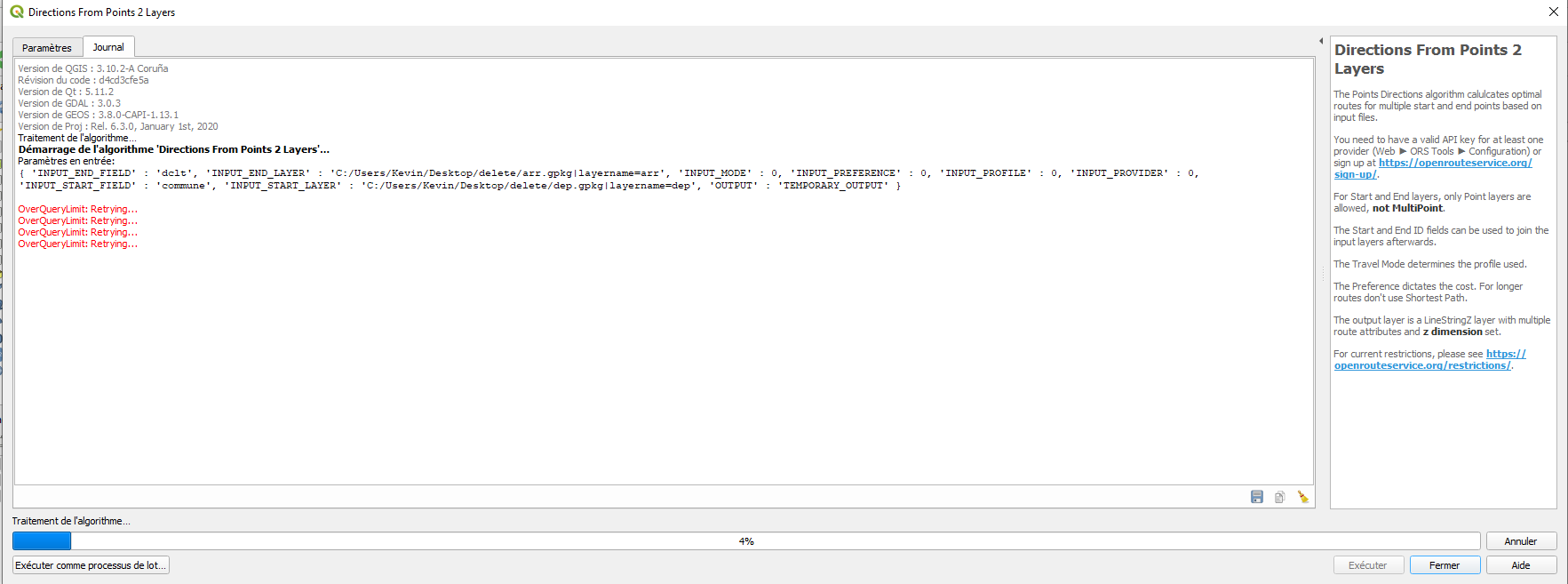1568x584 pixels.
Task: Click the 'Révision du code' log line
Action: coord(84,80)
